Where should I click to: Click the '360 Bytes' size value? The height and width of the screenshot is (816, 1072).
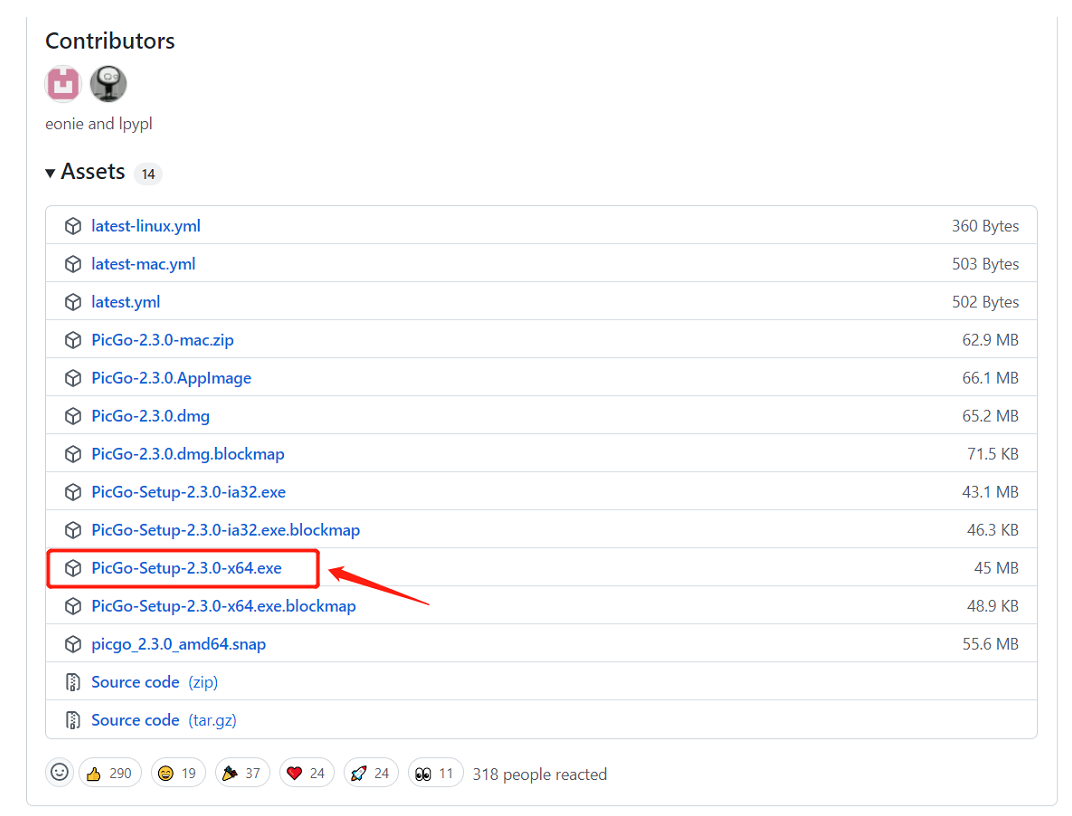click(x=985, y=226)
